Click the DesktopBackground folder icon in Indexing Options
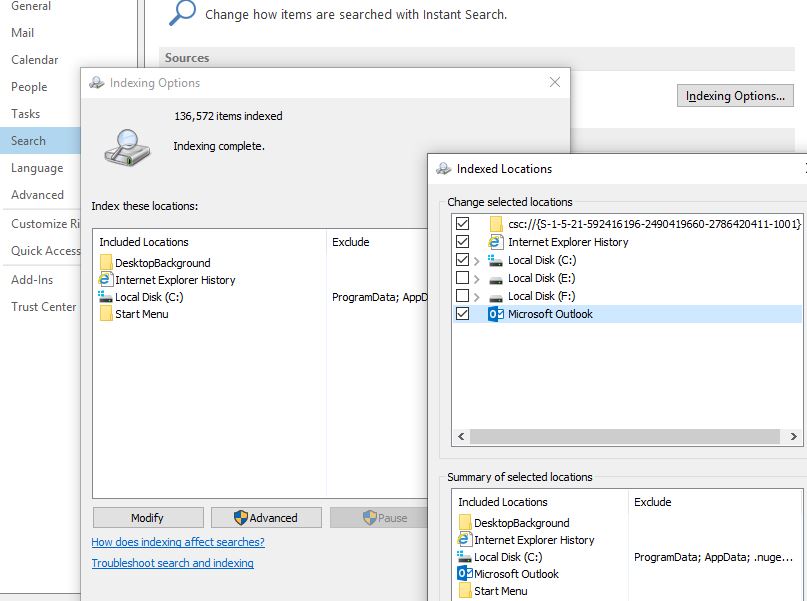This screenshot has height=601, width=807. 106,263
